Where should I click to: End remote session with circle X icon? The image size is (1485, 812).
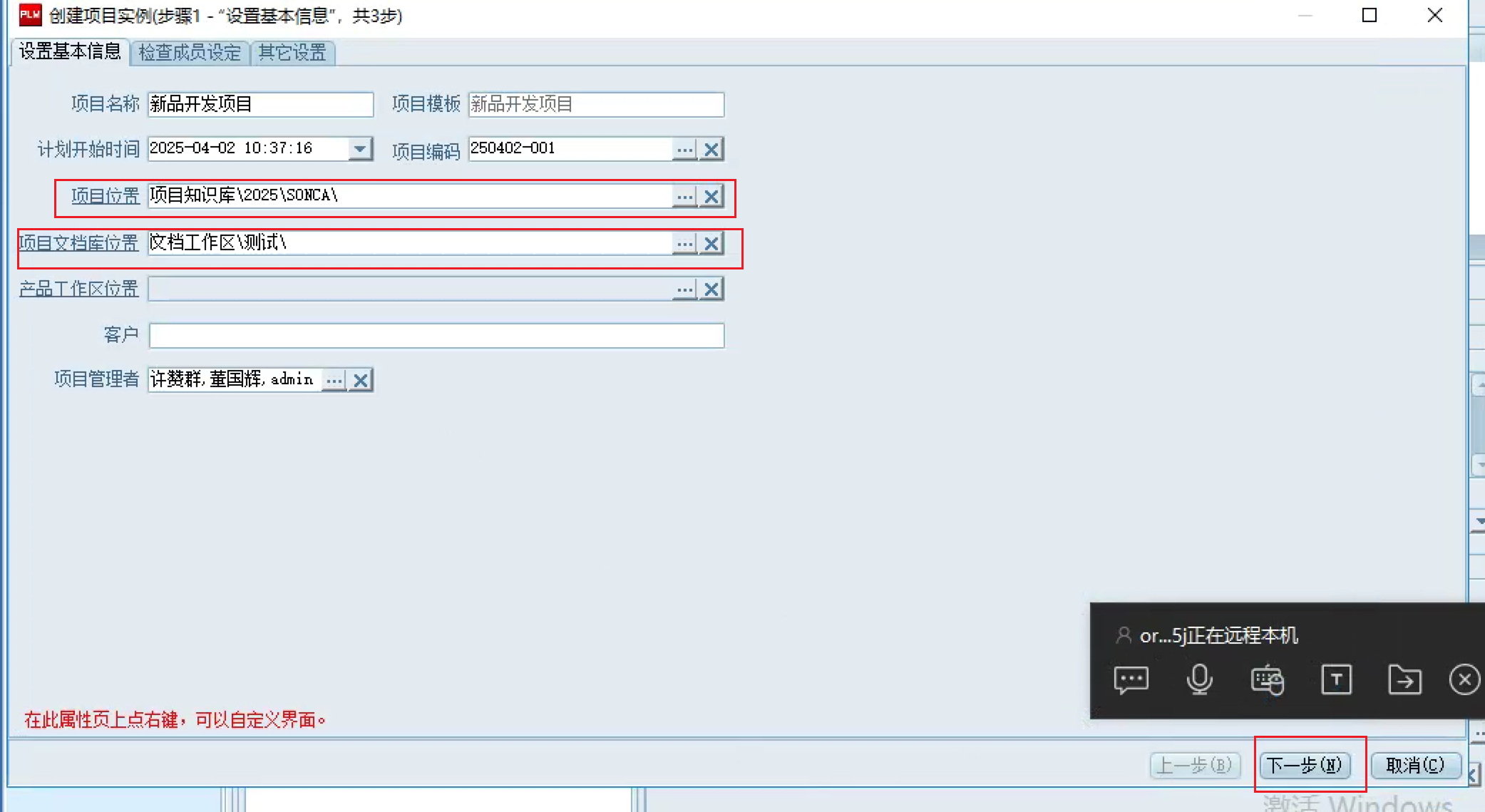[1464, 679]
